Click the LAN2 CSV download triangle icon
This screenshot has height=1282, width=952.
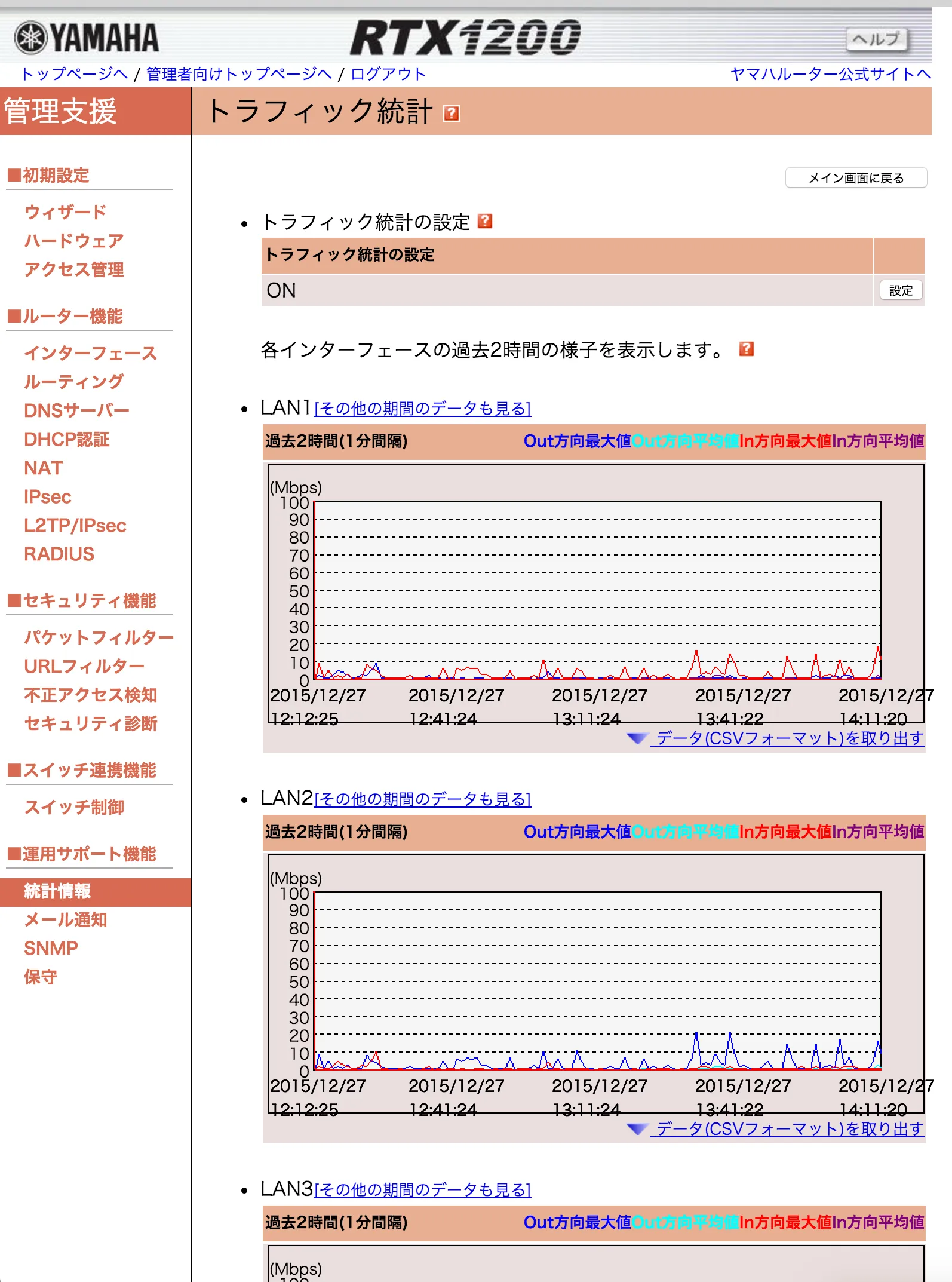(637, 1129)
